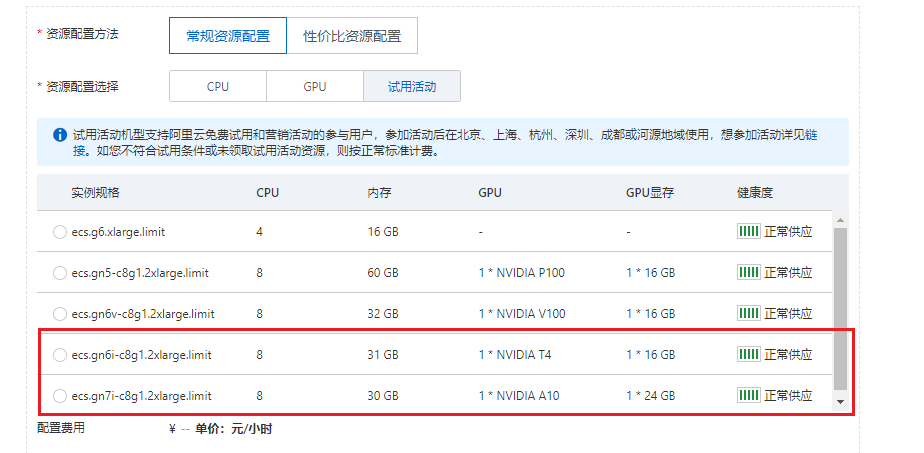Switch to the GPU resource tab
The width and height of the screenshot is (924, 453).
(x=315, y=87)
